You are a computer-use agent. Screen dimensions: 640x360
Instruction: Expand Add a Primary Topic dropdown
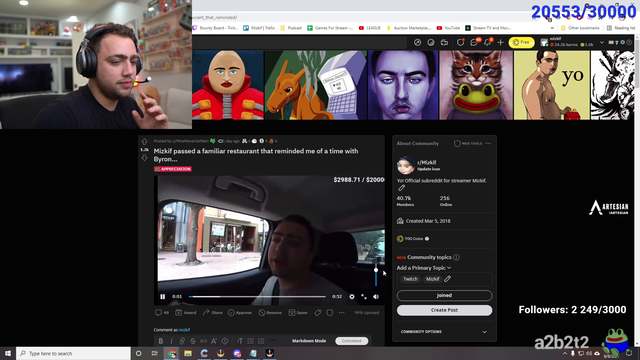424,268
